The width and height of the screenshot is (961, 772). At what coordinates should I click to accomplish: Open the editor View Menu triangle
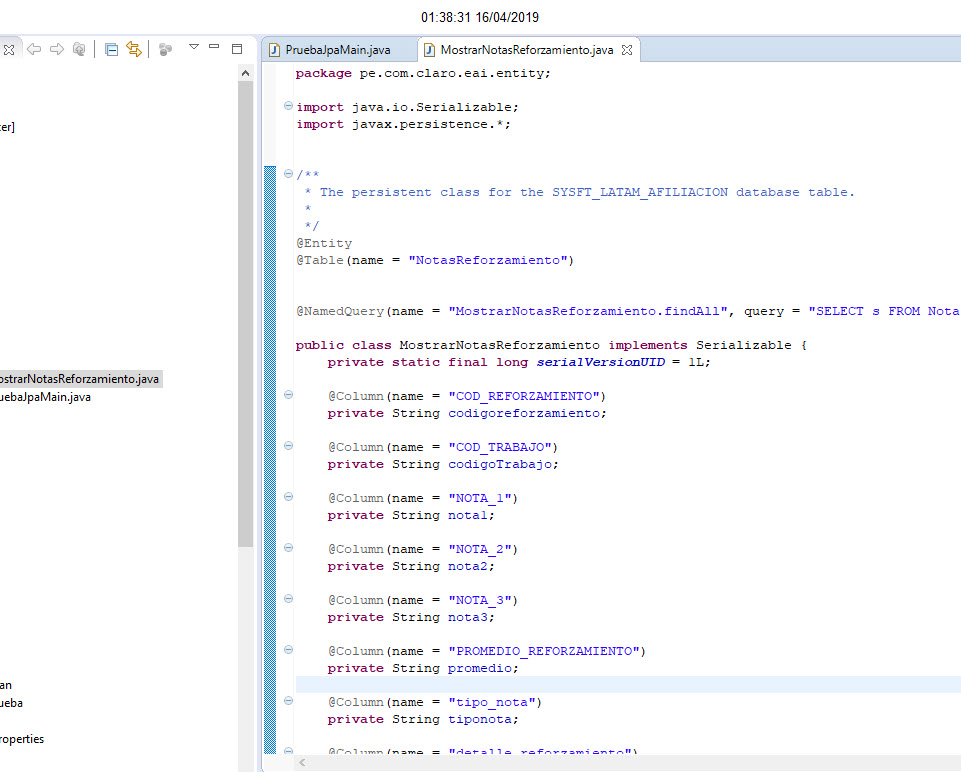(x=193, y=49)
